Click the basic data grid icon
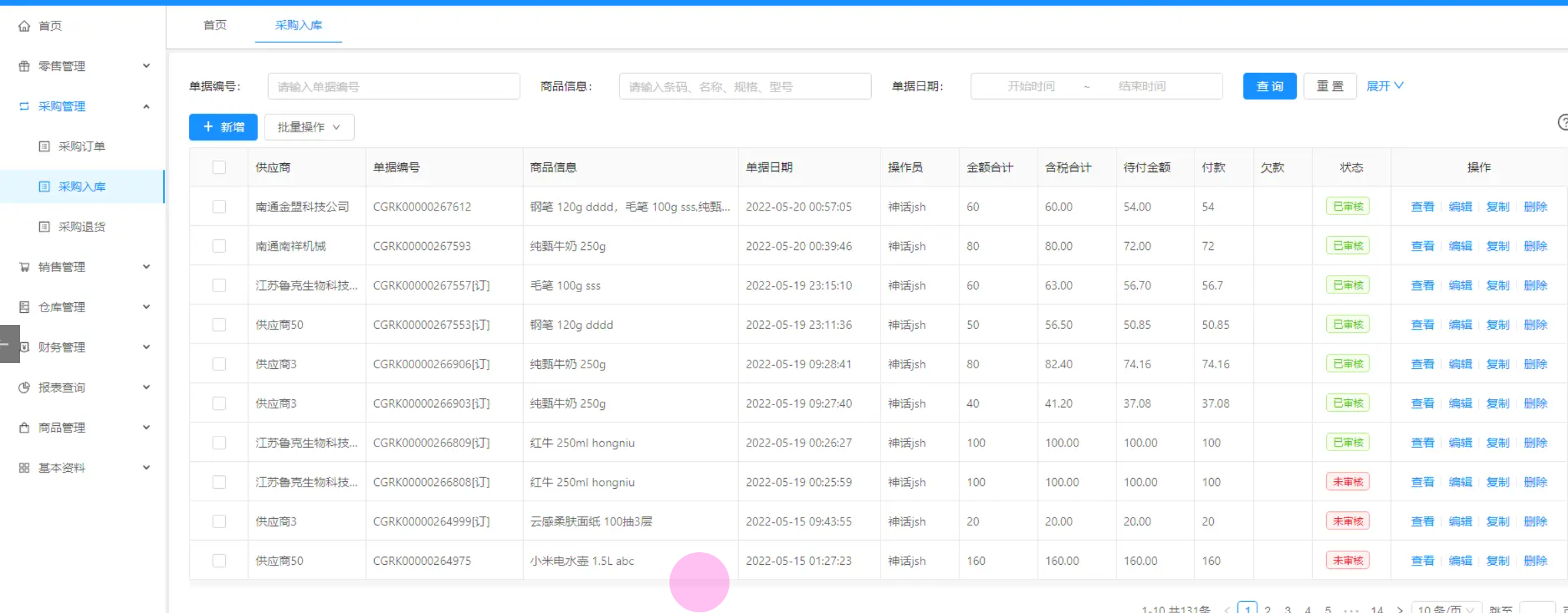The width and height of the screenshot is (1568, 613). click(24, 467)
